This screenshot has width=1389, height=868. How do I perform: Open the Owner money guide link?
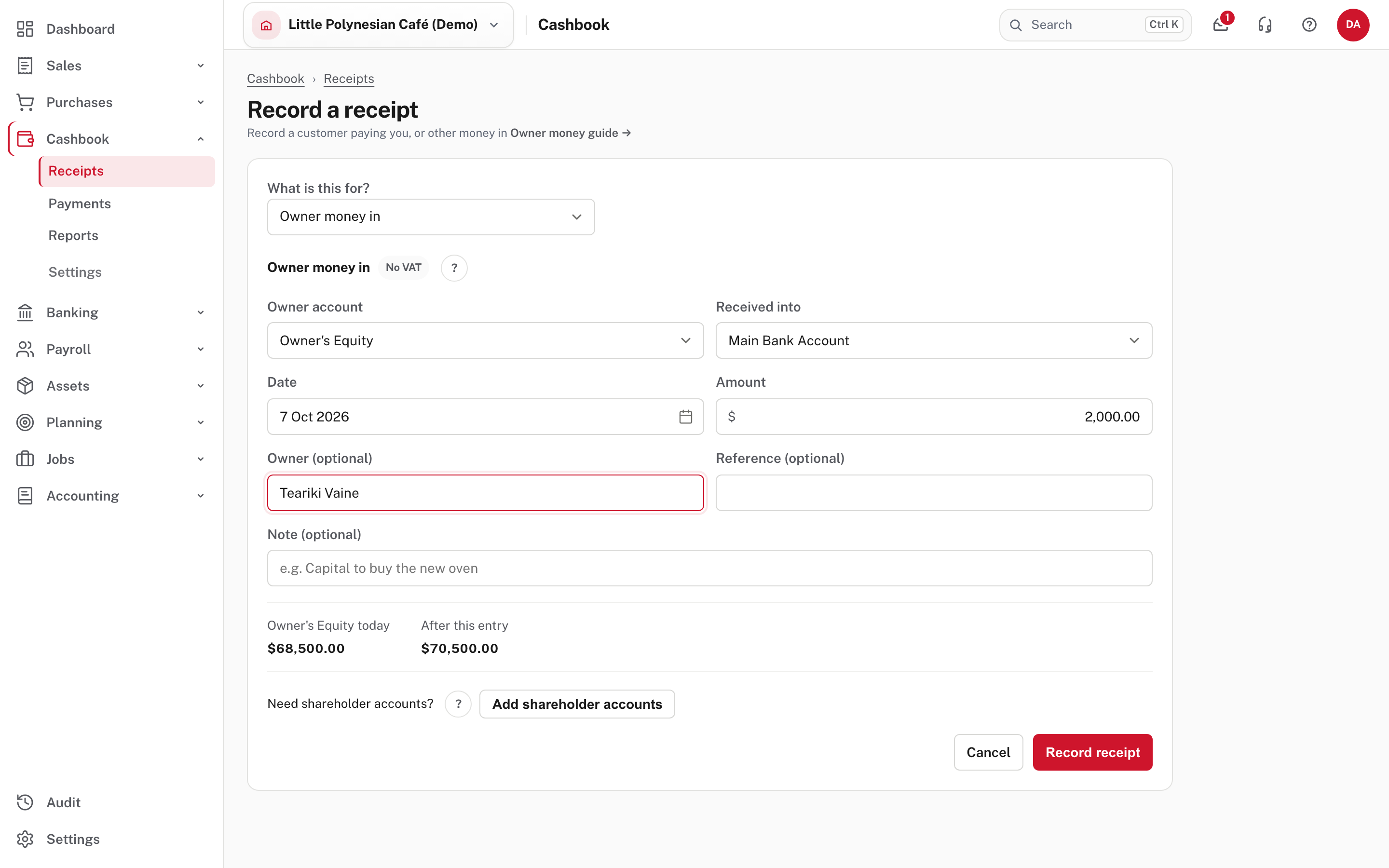click(x=571, y=133)
